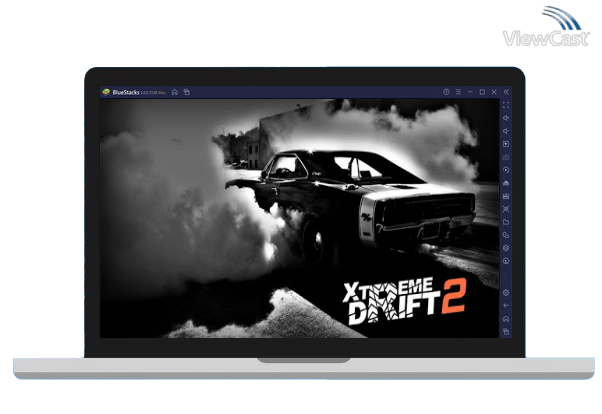The width and height of the screenshot is (602, 414).
Task: Maximize the BlueStacks window
Action: 482,92
